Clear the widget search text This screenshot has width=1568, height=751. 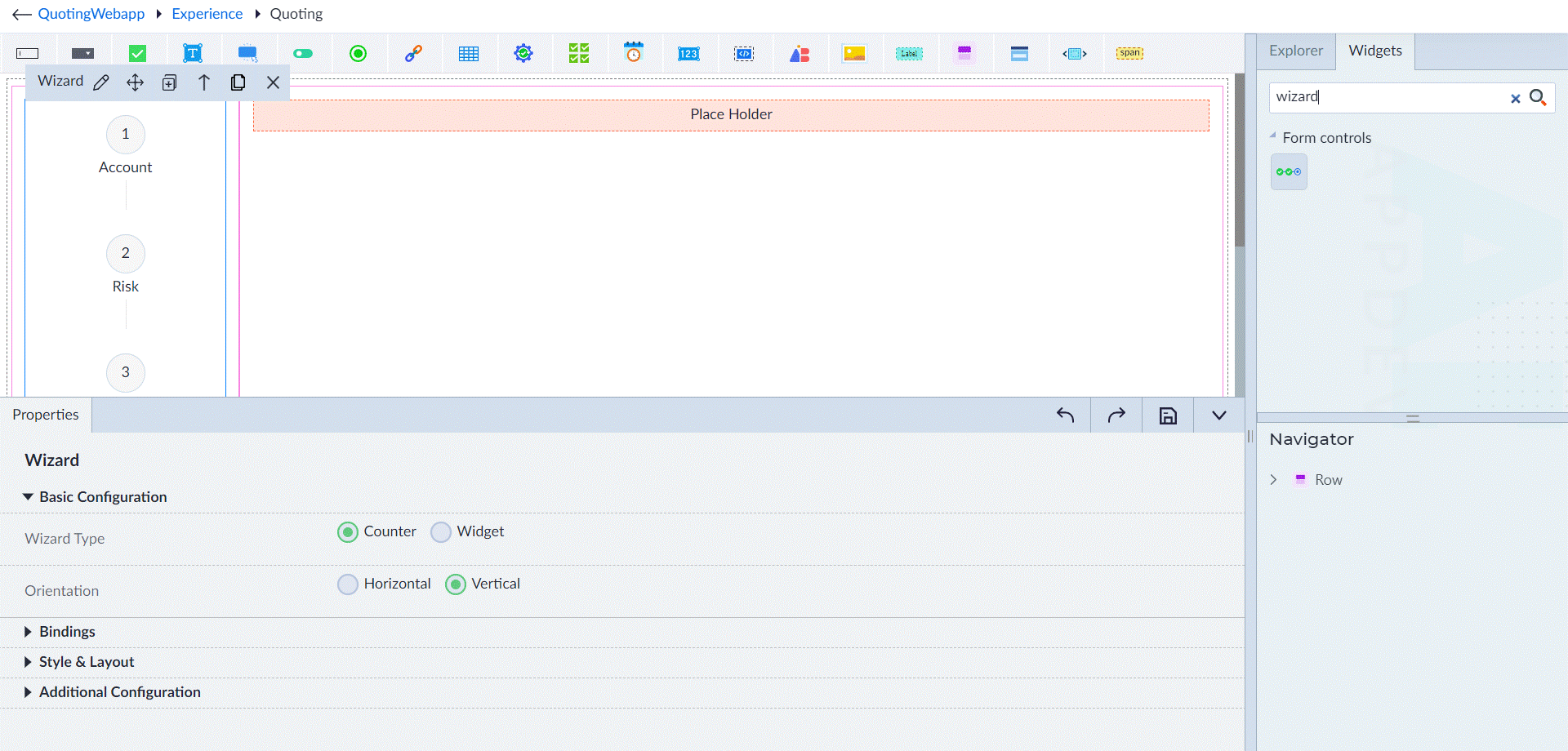point(1515,98)
